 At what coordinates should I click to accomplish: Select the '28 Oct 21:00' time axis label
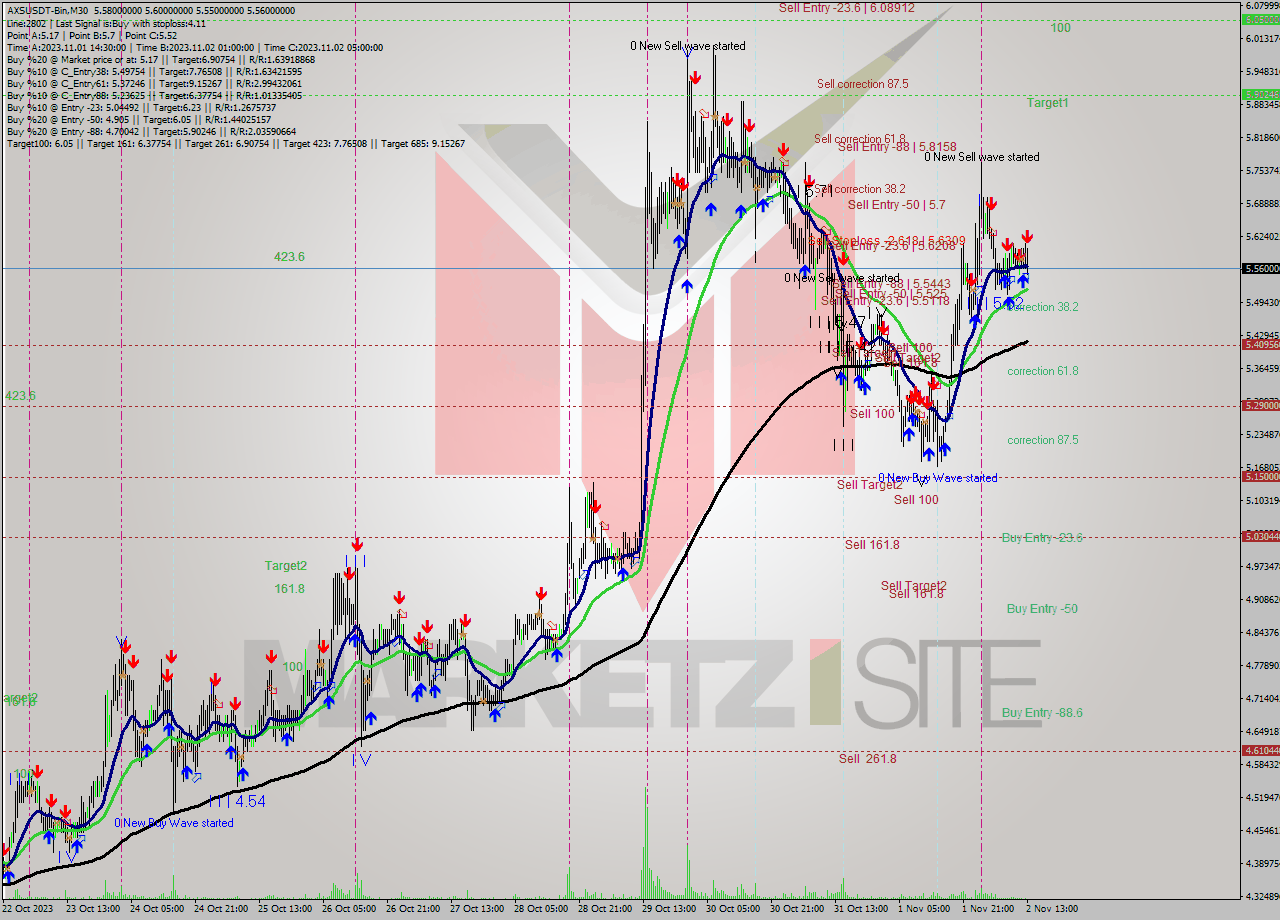pos(605,909)
